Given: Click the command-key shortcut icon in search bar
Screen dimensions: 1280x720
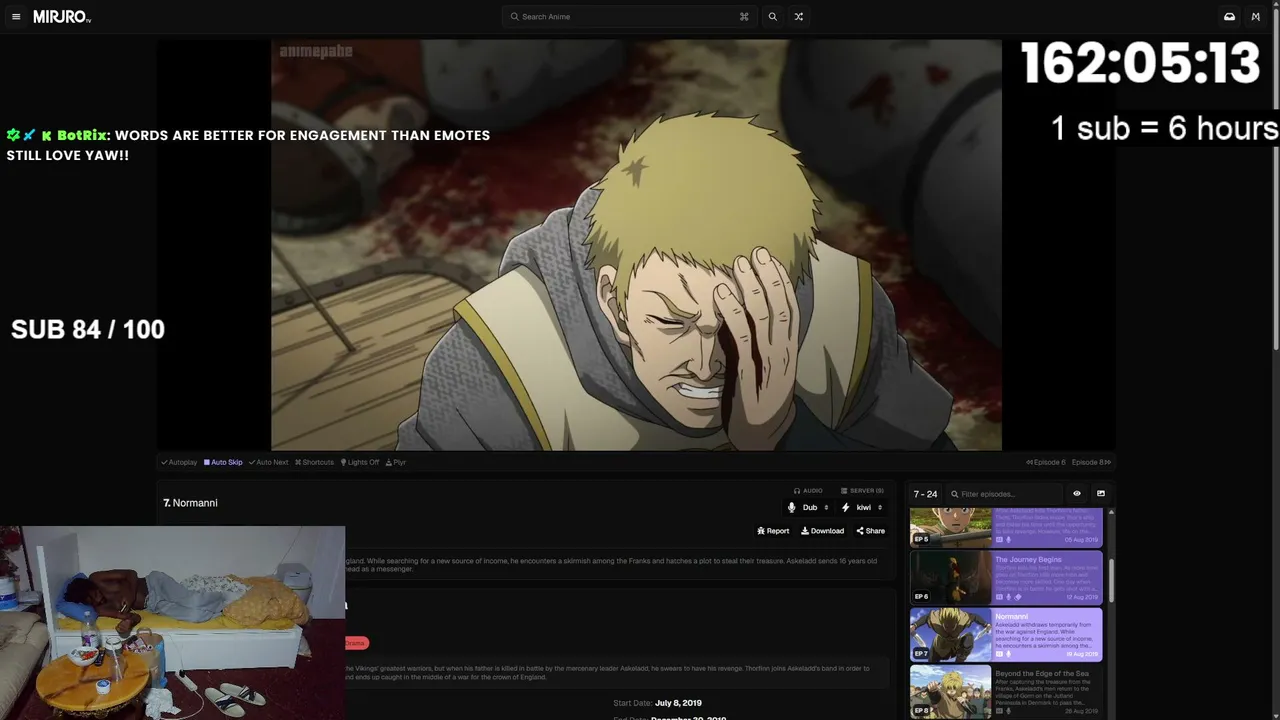Looking at the screenshot, I should [x=744, y=17].
